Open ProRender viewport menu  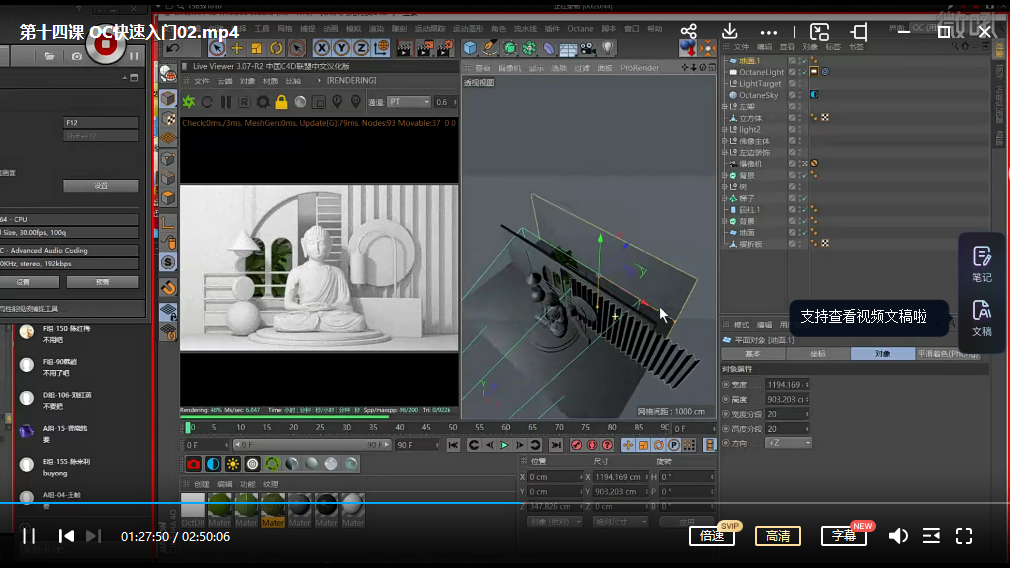(639, 68)
